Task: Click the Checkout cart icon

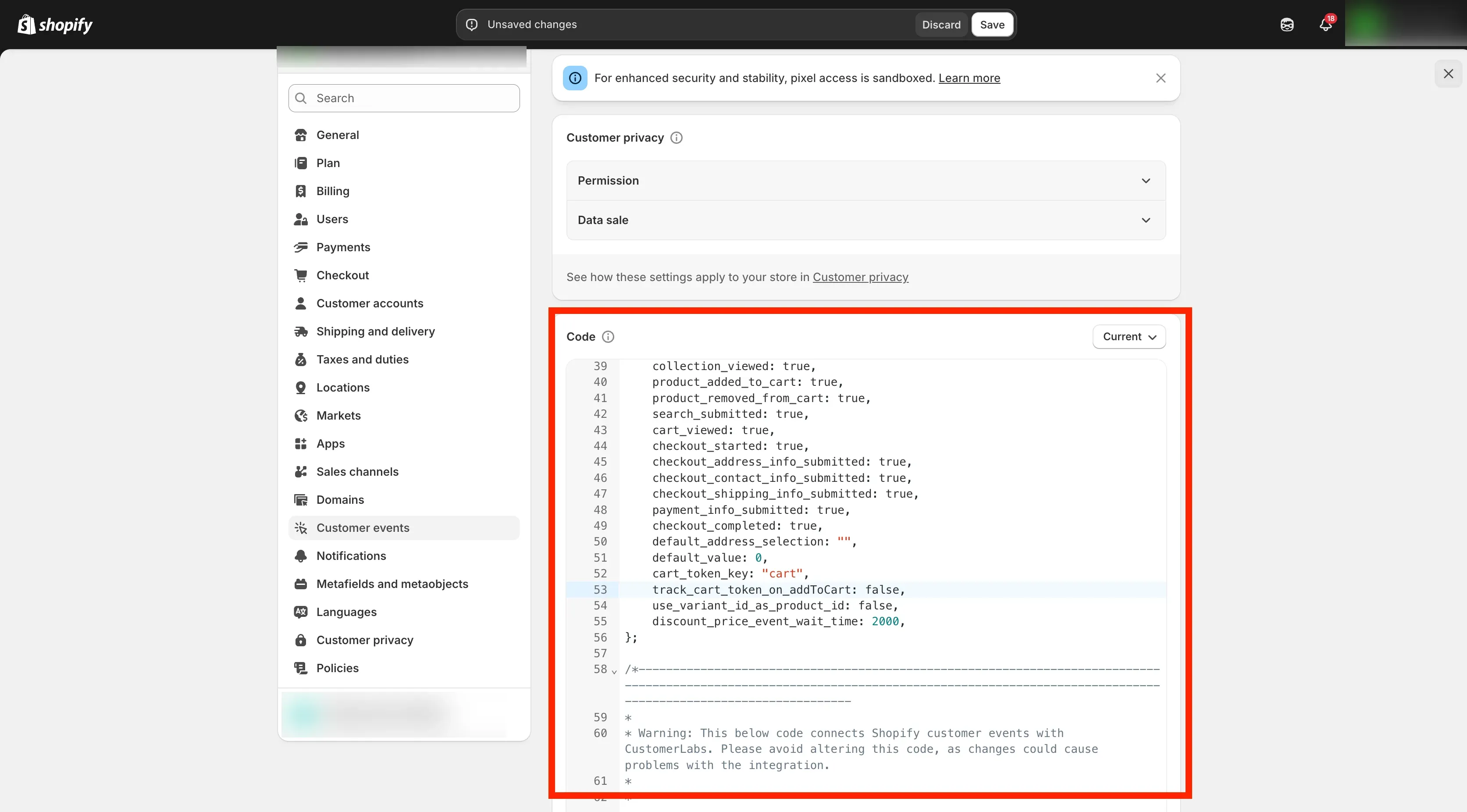Action: click(301, 275)
